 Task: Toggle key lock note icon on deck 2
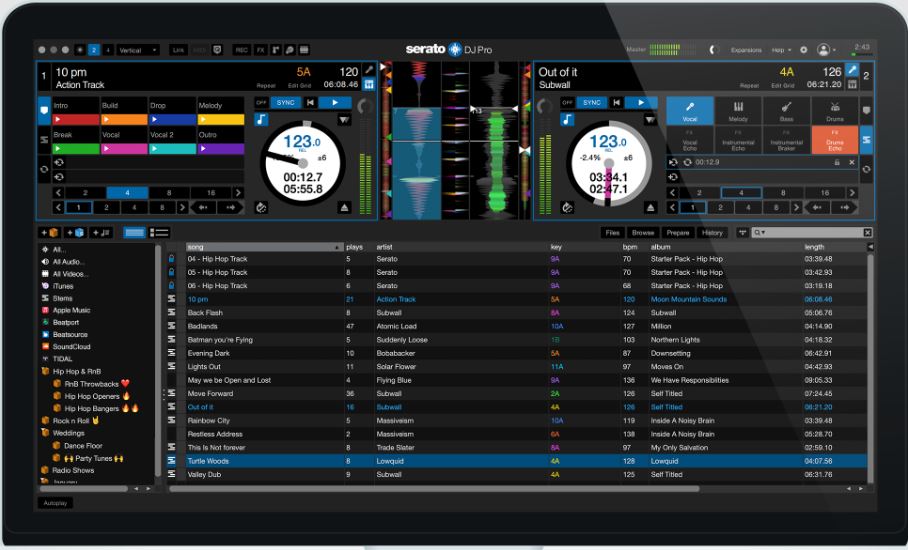click(x=568, y=119)
